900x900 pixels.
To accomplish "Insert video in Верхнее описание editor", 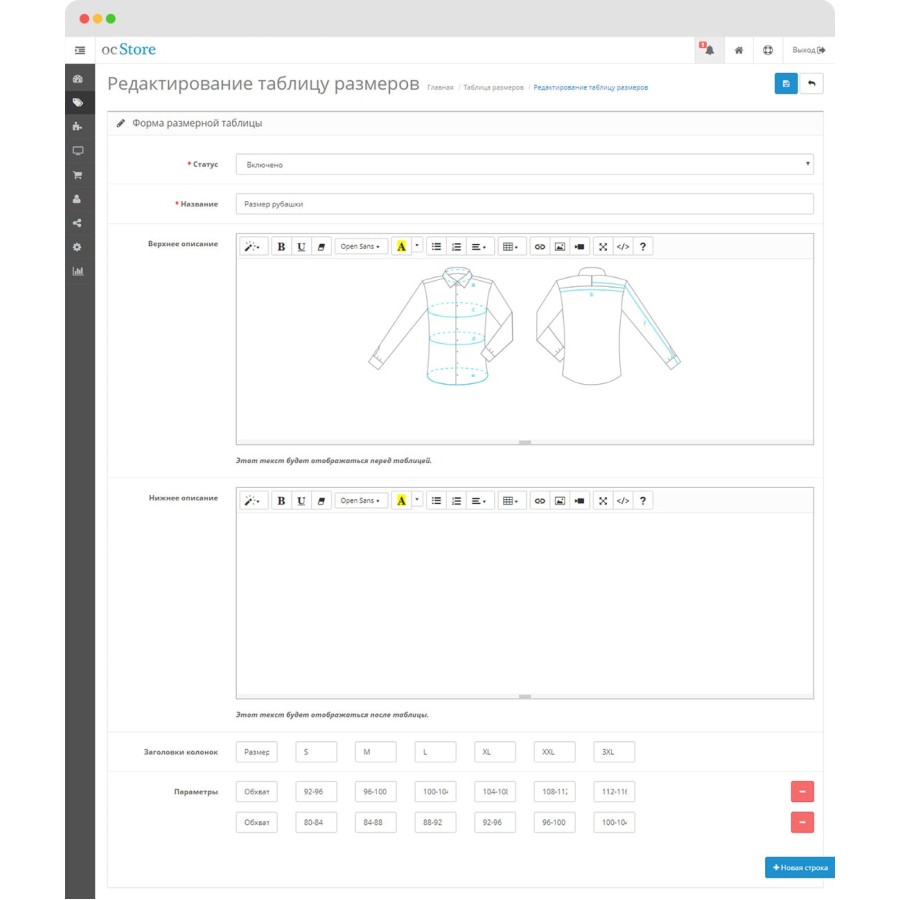I will click(x=580, y=247).
